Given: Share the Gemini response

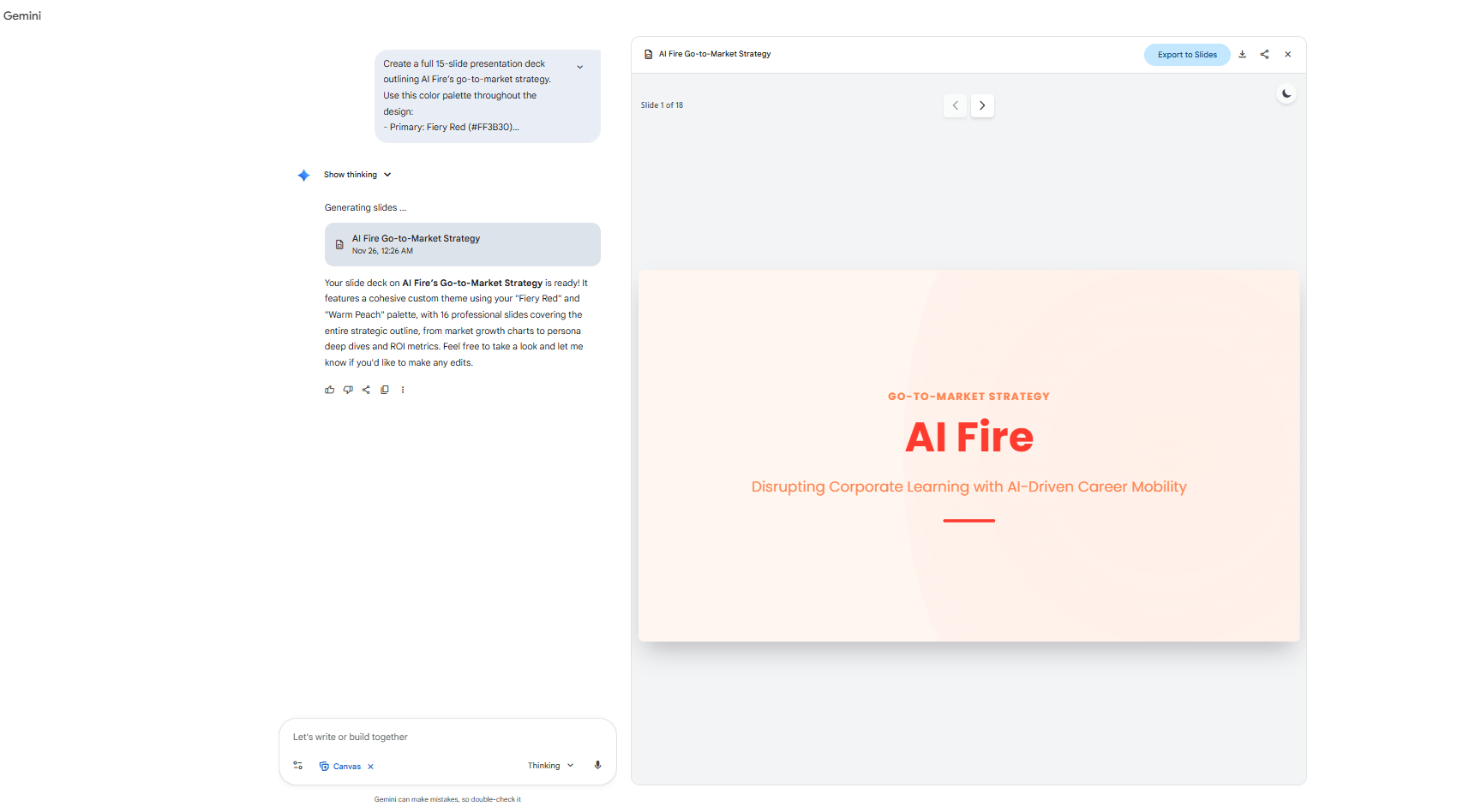Looking at the screenshot, I should point(366,390).
